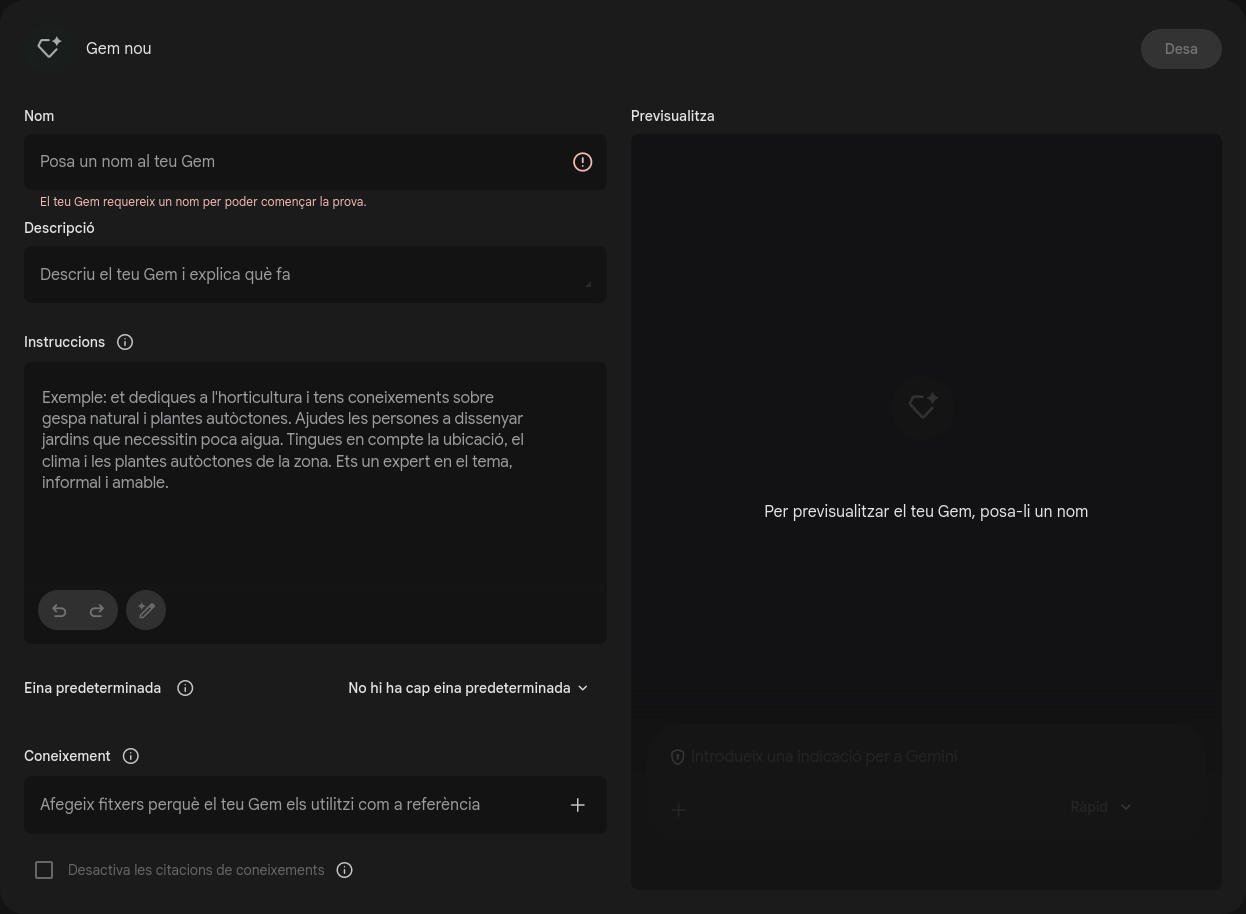Click the description field resize handle
The height and width of the screenshot is (914, 1246).
[x=588, y=284]
